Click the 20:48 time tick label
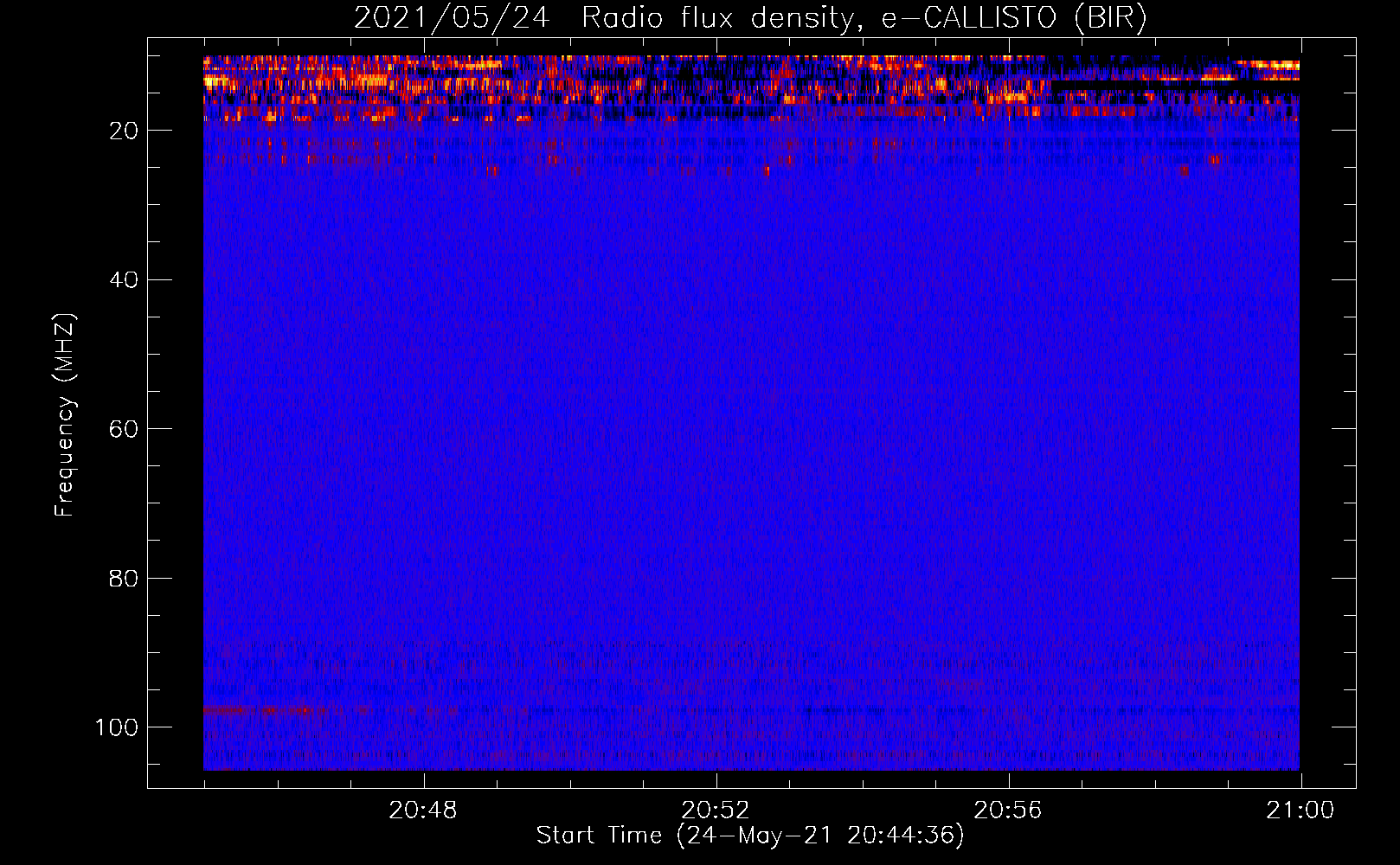This screenshot has height=865, width=1400. point(422,811)
